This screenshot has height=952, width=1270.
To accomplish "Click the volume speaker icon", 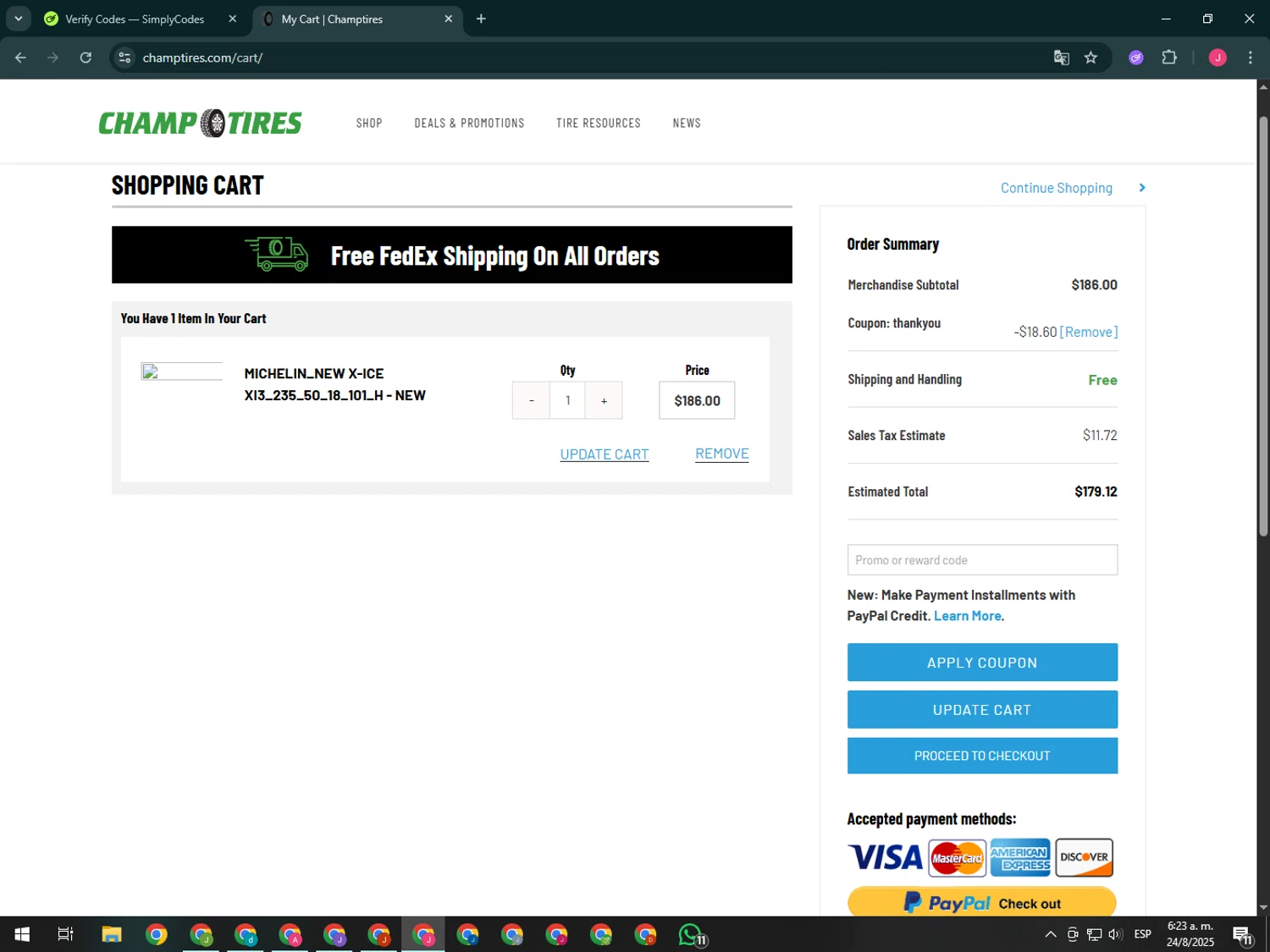I will pos(1116,934).
